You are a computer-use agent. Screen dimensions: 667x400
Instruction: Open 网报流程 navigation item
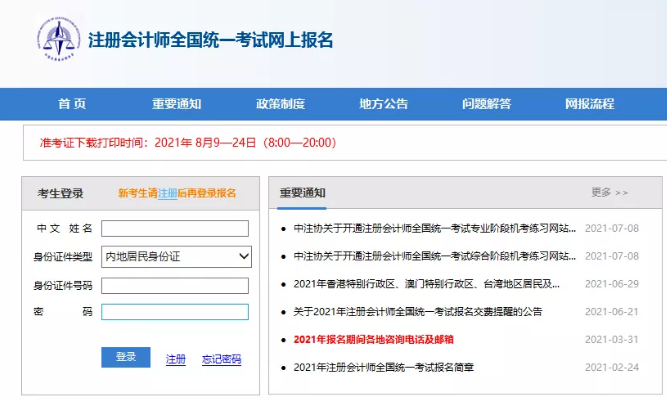pos(590,104)
